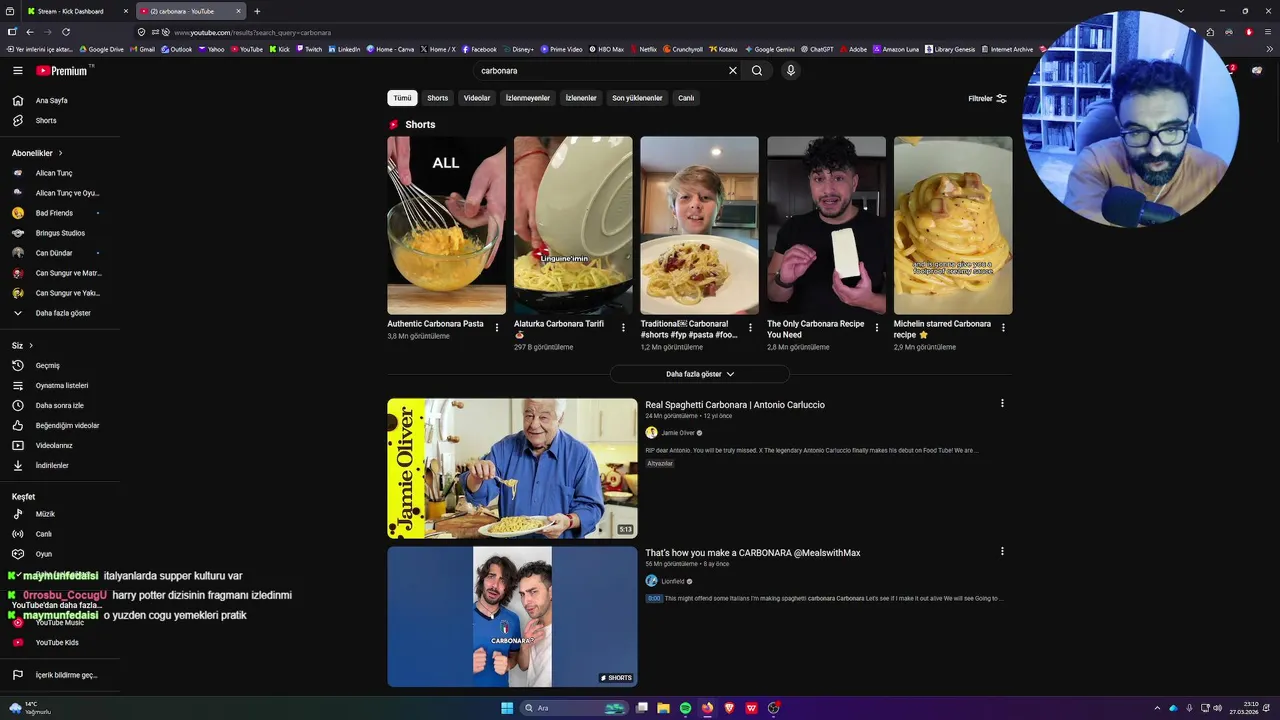Image resolution: width=1280 pixels, height=720 pixels.
Task: Close the carbonara - YouTube tab
Action: pyautogui.click(x=239, y=11)
